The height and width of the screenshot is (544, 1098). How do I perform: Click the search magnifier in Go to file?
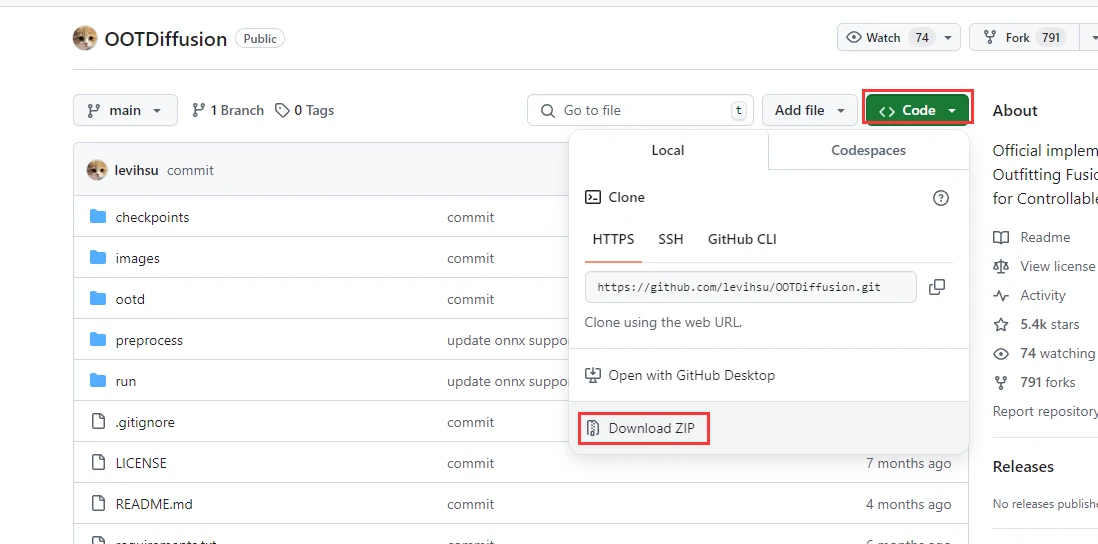point(548,111)
